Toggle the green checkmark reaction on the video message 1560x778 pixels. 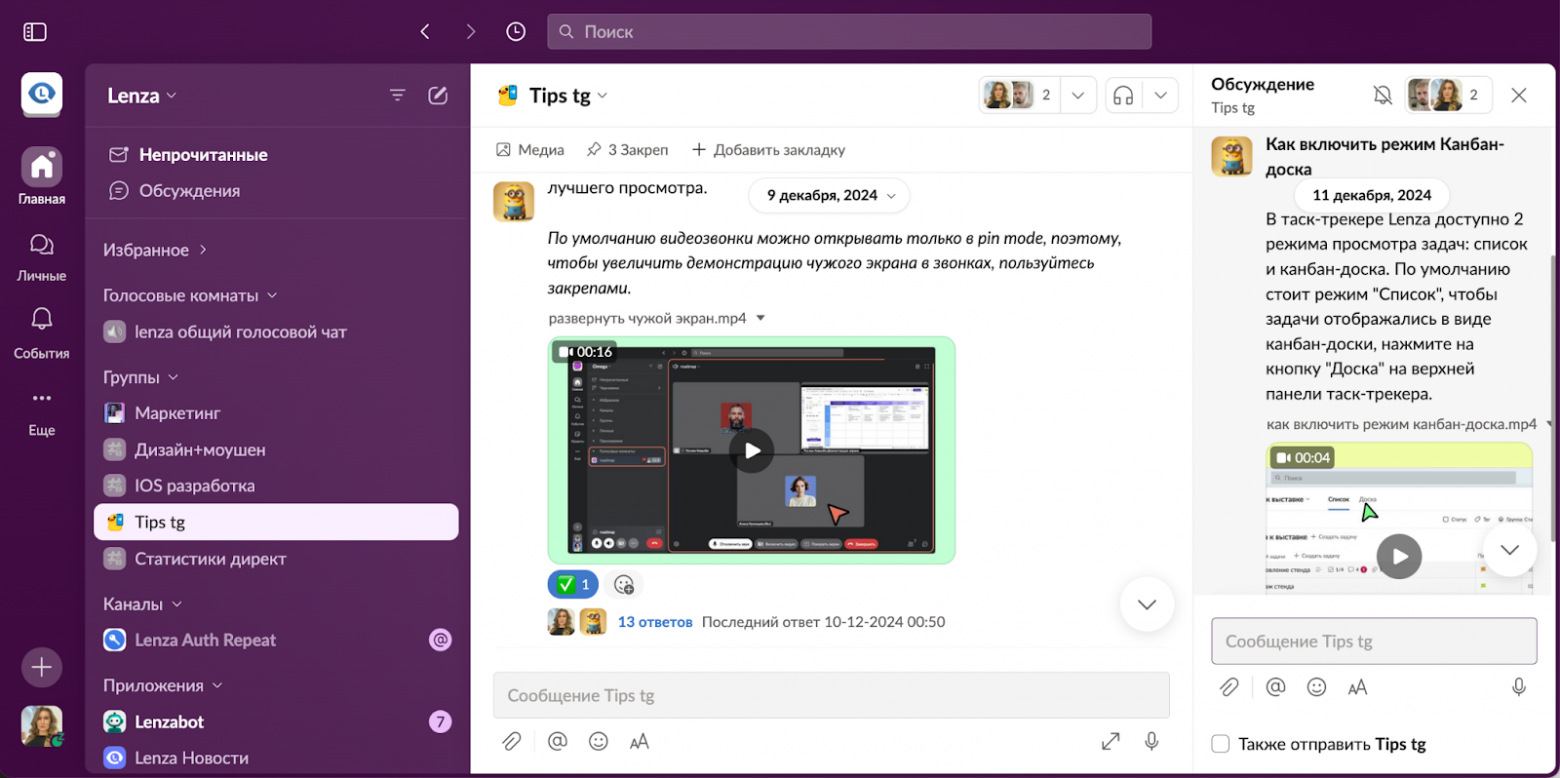(572, 584)
